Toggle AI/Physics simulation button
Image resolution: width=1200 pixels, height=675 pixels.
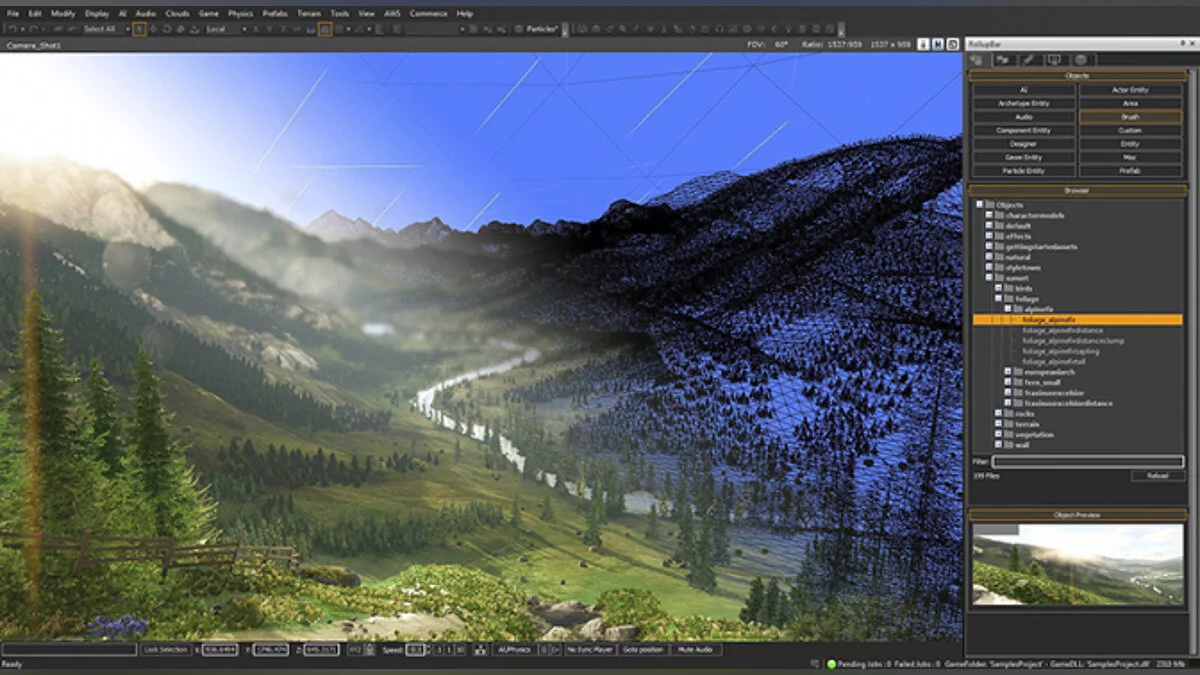pos(514,650)
